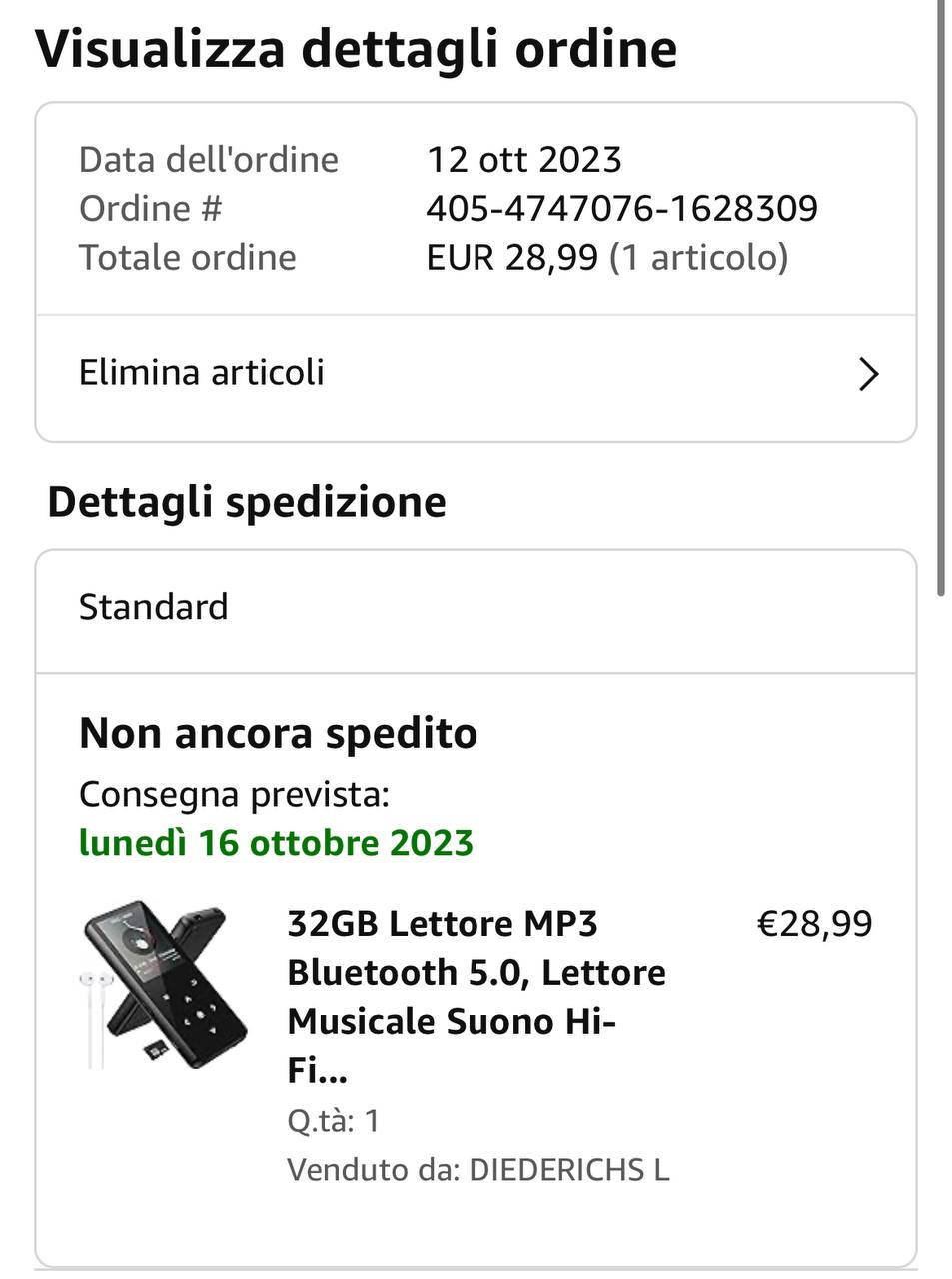Viewport: 952px width, 1279px height.
Task: Click the Visualizza dettagli ordine page title
Action: [x=356, y=48]
